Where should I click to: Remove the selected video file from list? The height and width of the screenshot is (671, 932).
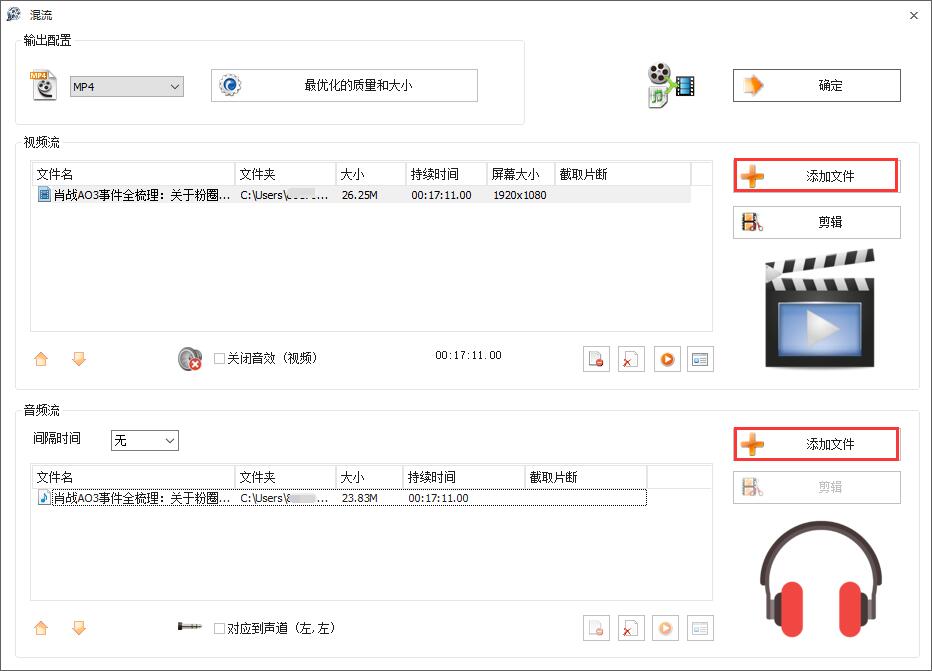[x=596, y=358]
